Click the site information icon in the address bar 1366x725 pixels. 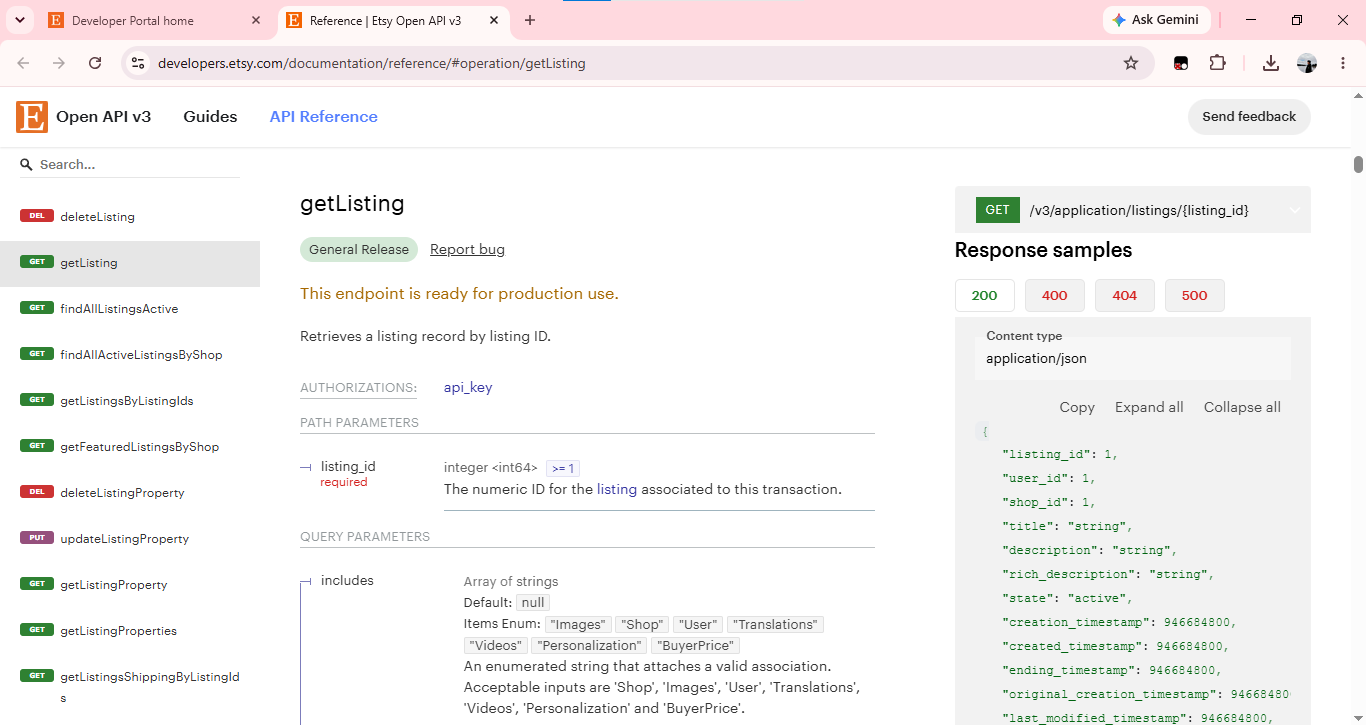(139, 63)
